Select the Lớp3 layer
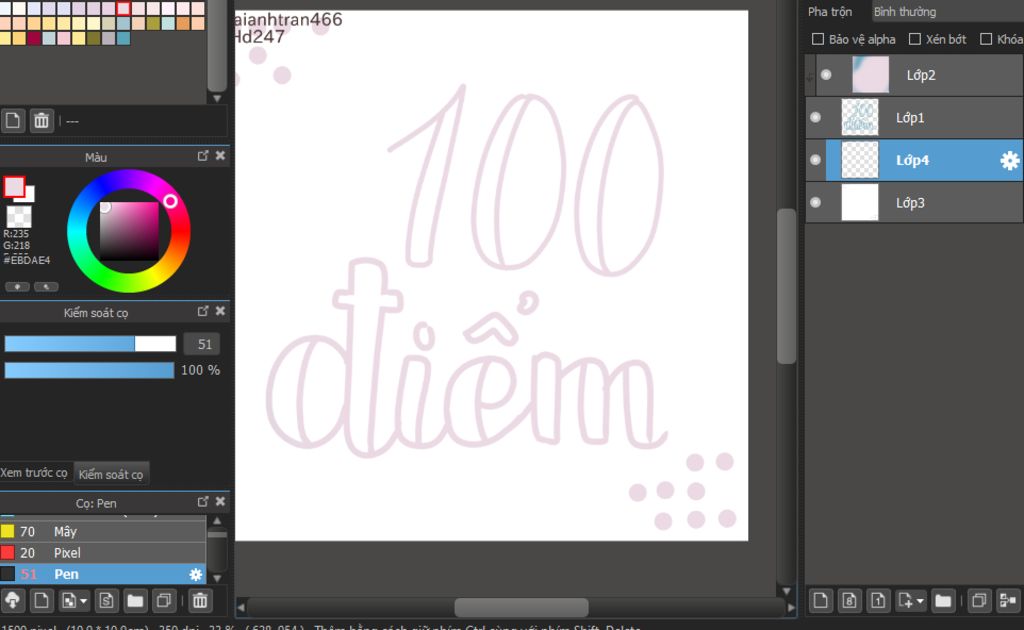 pyautogui.click(x=914, y=202)
